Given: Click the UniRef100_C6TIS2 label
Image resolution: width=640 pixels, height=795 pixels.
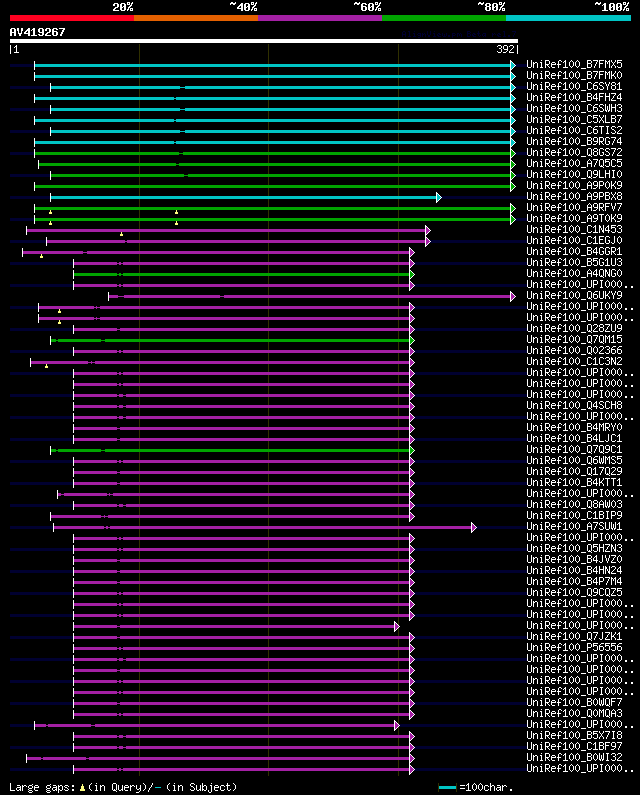Looking at the screenshot, I should pos(574,130).
